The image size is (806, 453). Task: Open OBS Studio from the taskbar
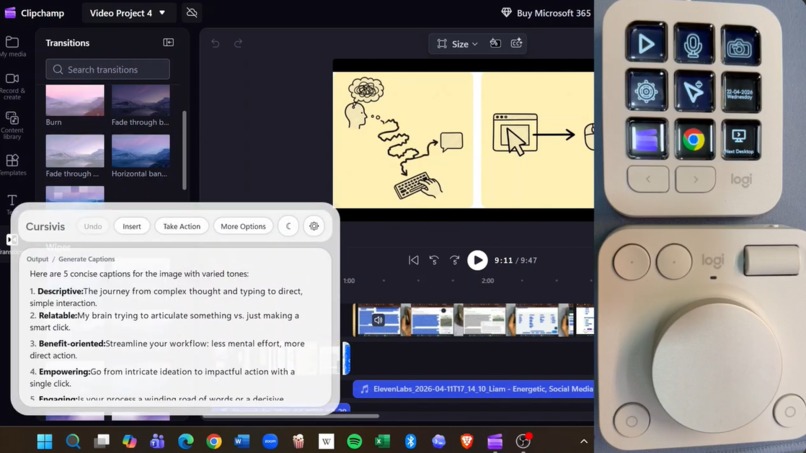523,441
